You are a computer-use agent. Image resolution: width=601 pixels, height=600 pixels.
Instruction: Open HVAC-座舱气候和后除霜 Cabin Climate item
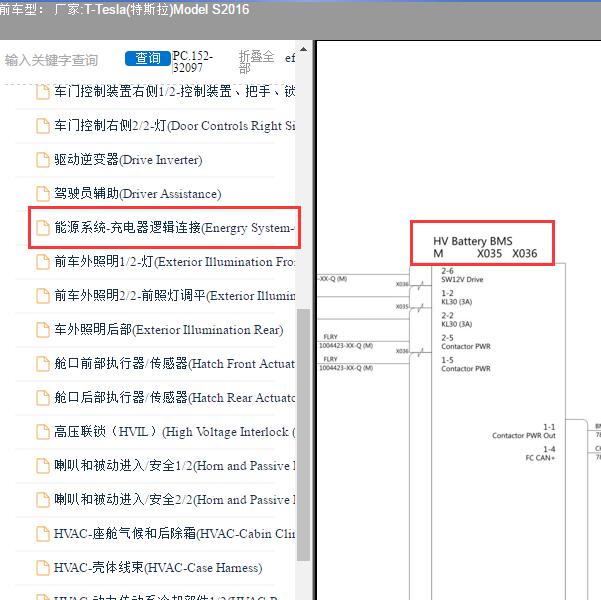(174, 534)
